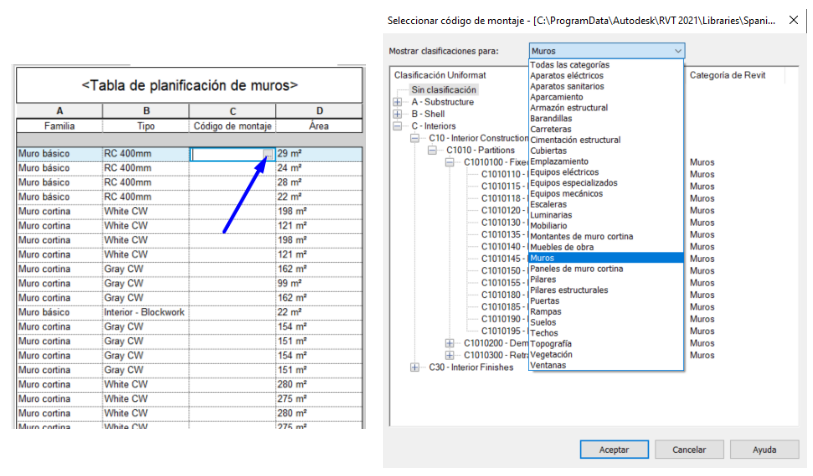The width and height of the screenshot is (813, 476).
Task: Open the Mostrar clasificaciones para dropdown
Action: pos(607,51)
